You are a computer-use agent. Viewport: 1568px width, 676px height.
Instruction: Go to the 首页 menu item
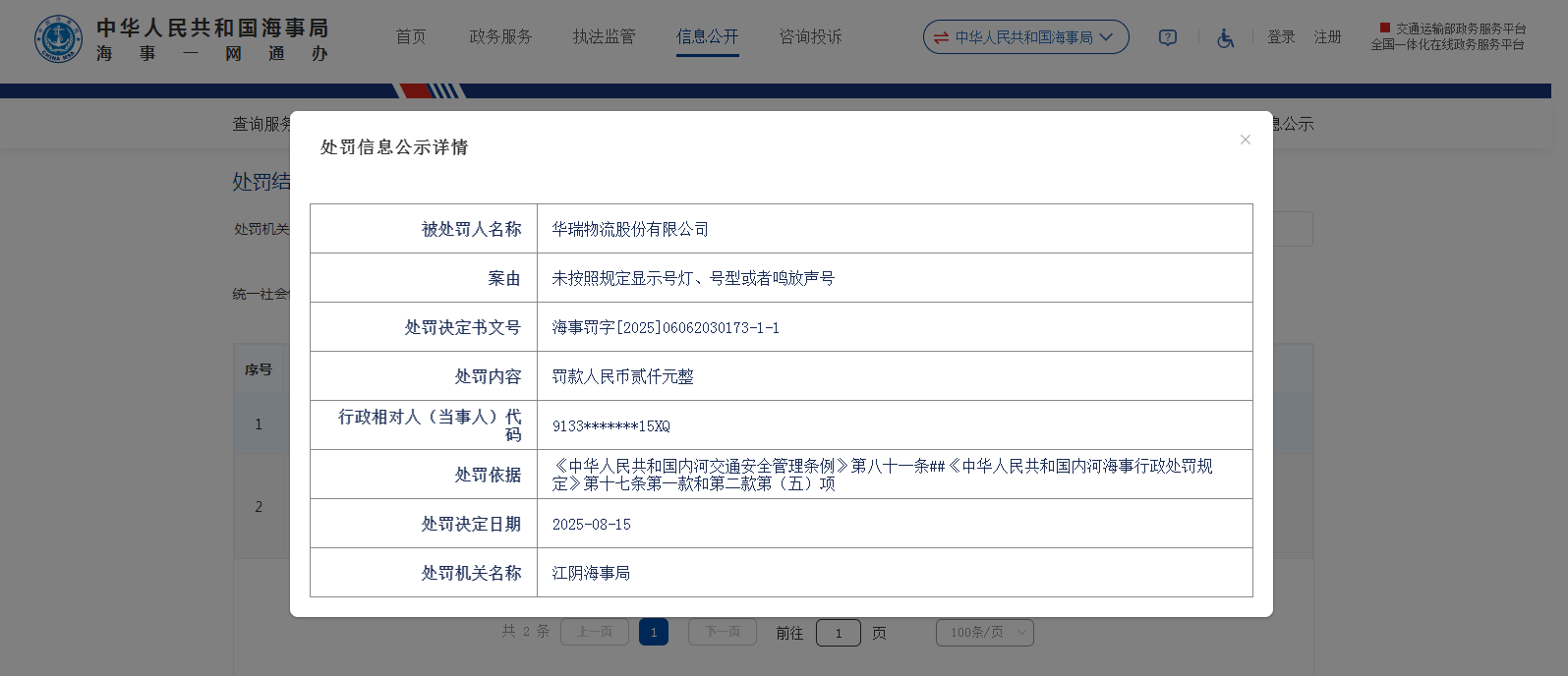pyautogui.click(x=411, y=37)
